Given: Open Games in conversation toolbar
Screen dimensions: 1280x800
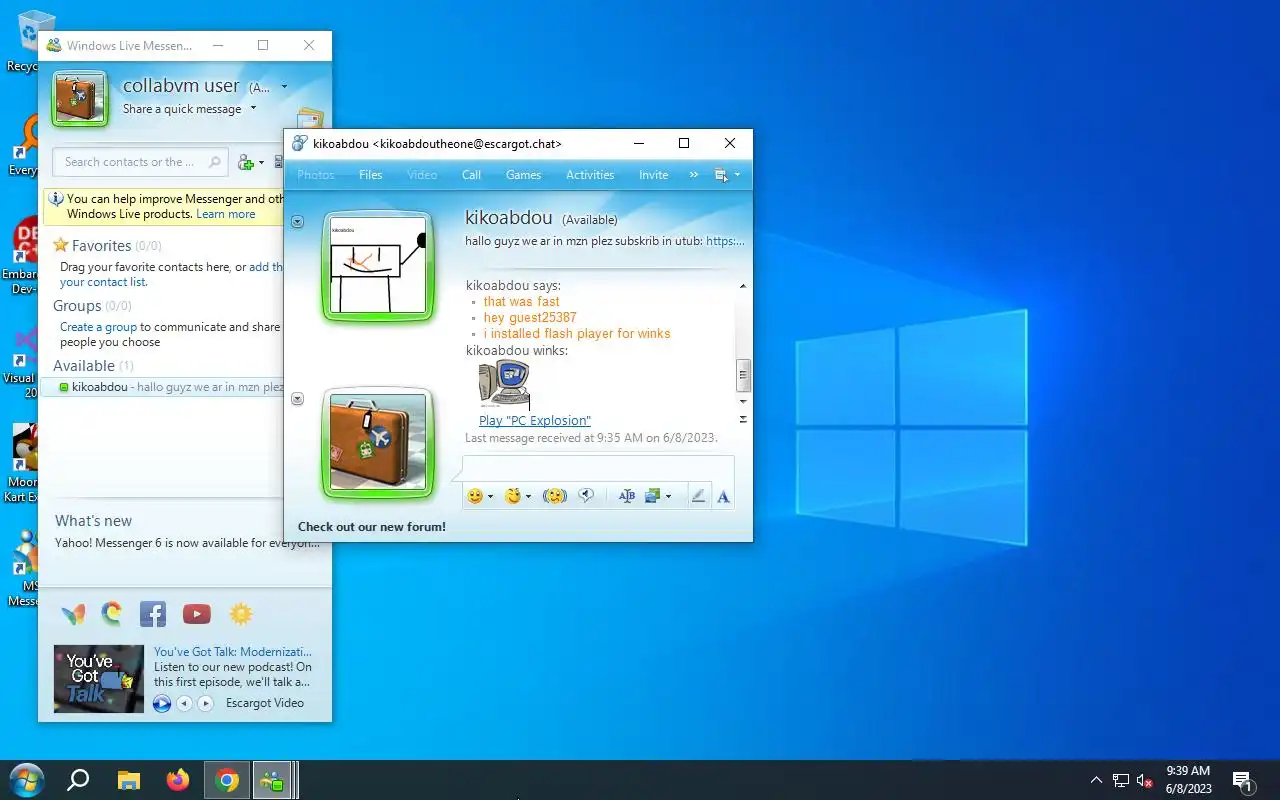Looking at the screenshot, I should click(523, 175).
